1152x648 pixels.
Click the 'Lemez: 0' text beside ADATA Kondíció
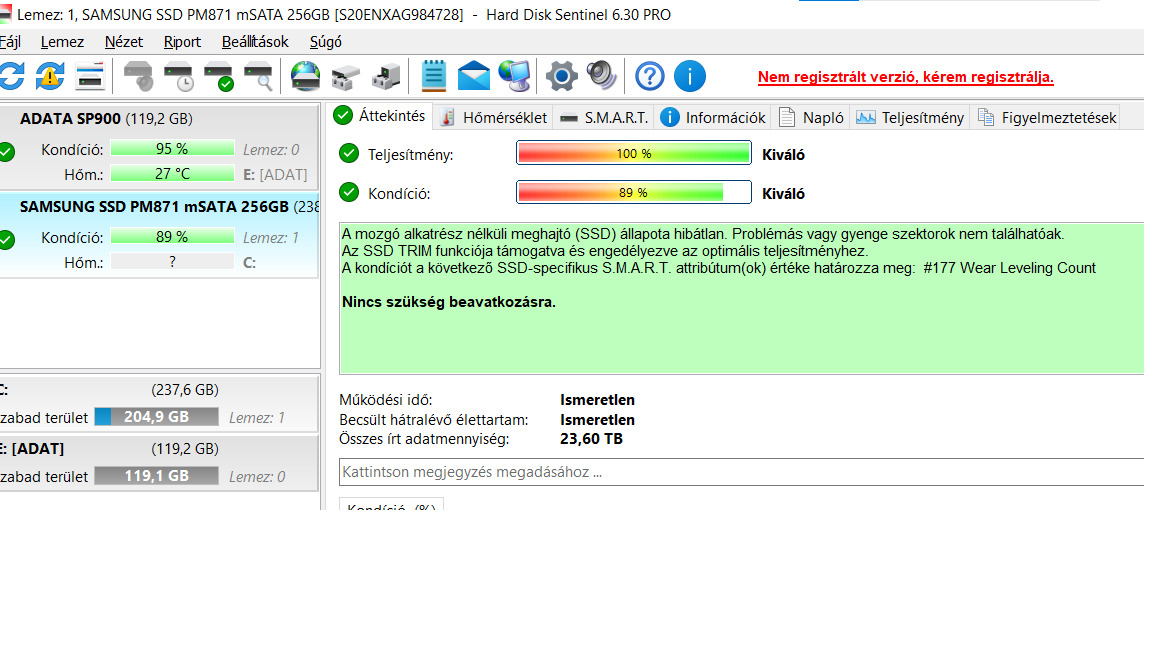[x=271, y=149]
